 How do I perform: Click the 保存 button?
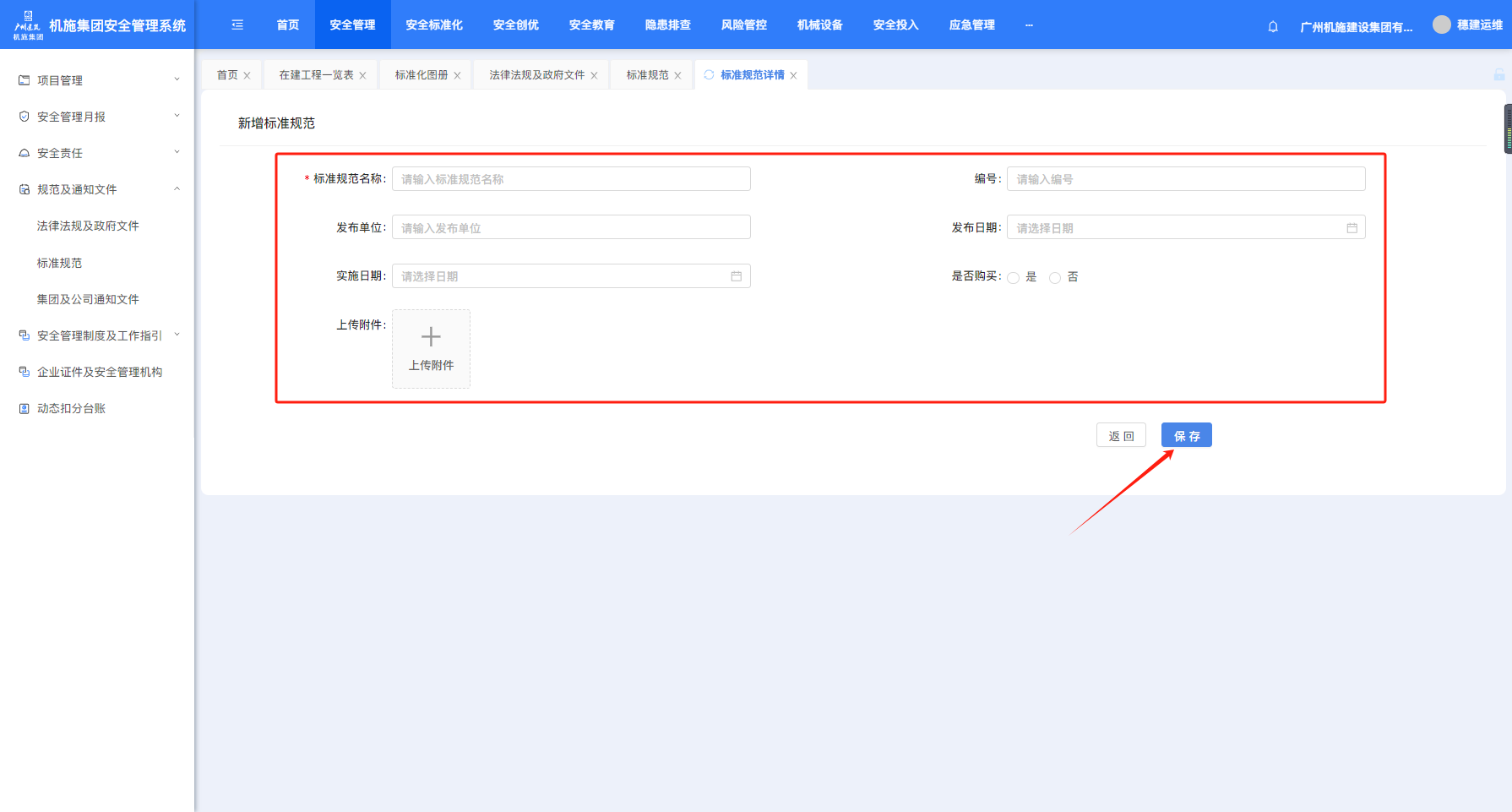click(1186, 435)
